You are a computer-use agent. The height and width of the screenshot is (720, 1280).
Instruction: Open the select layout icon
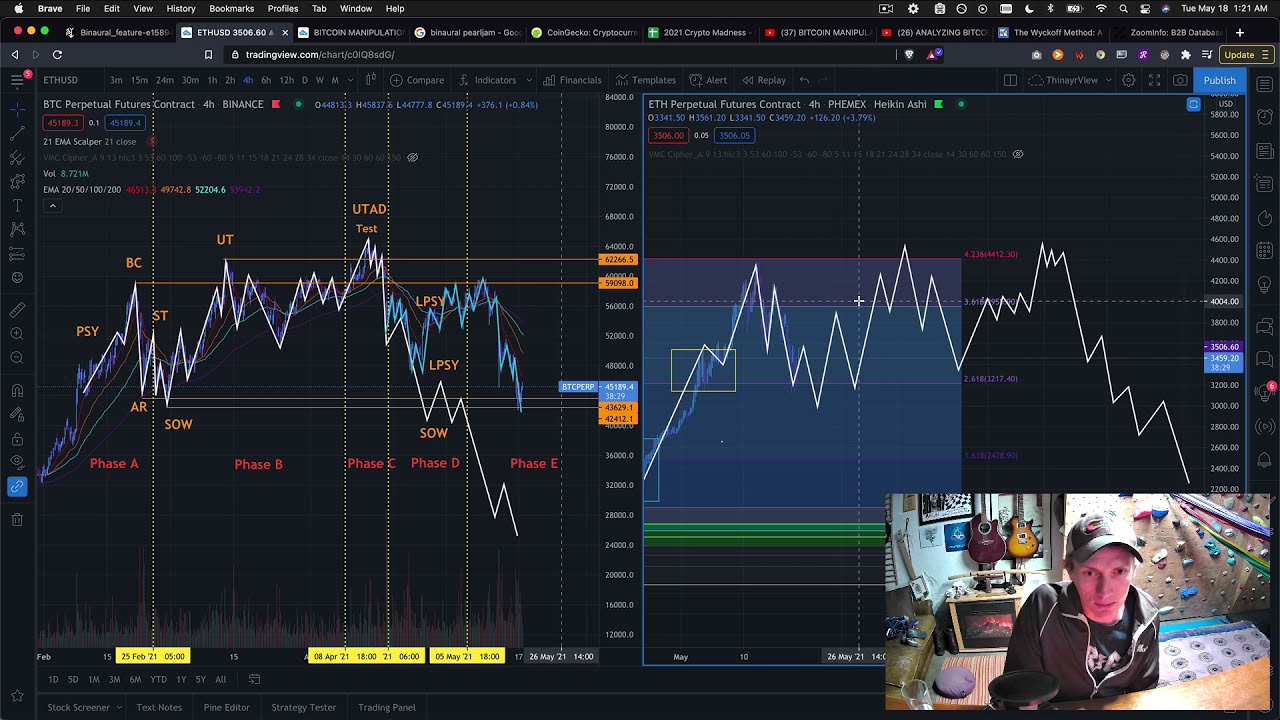pos(1010,80)
